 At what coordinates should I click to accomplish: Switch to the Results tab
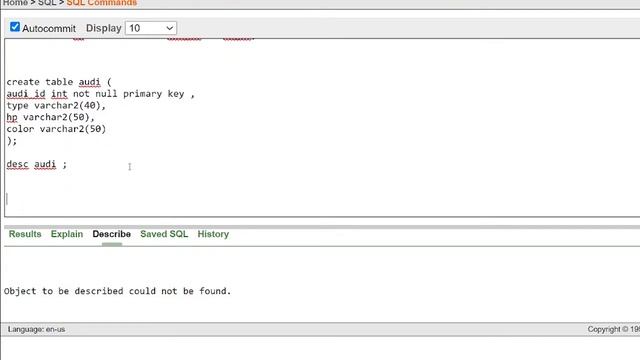click(25, 234)
